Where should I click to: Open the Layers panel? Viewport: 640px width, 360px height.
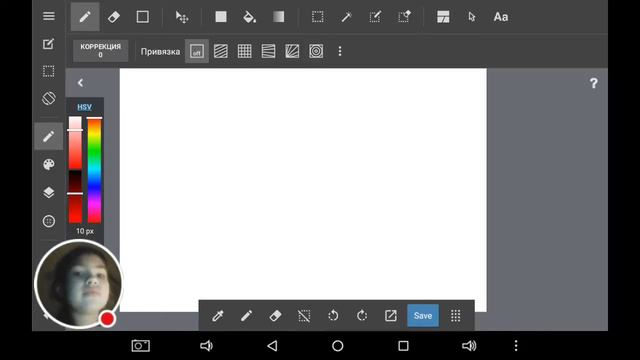pos(49,192)
